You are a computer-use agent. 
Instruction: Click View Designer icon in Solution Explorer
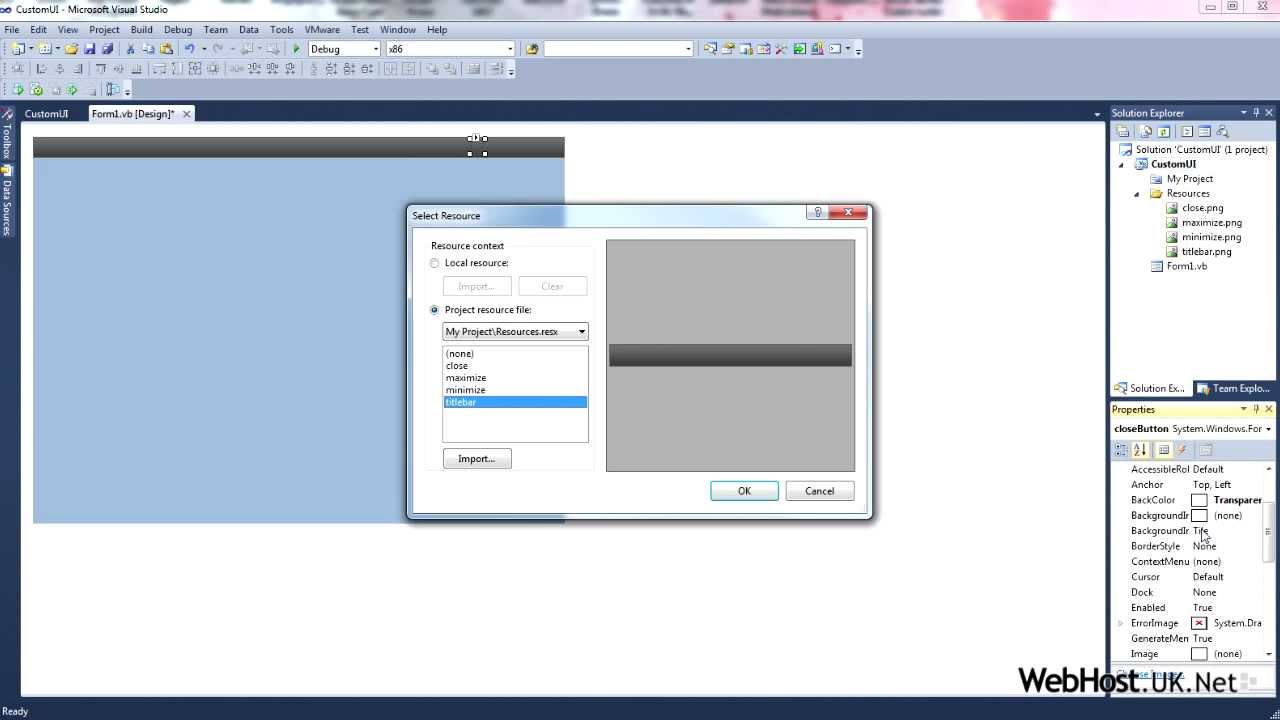coord(1204,131)
